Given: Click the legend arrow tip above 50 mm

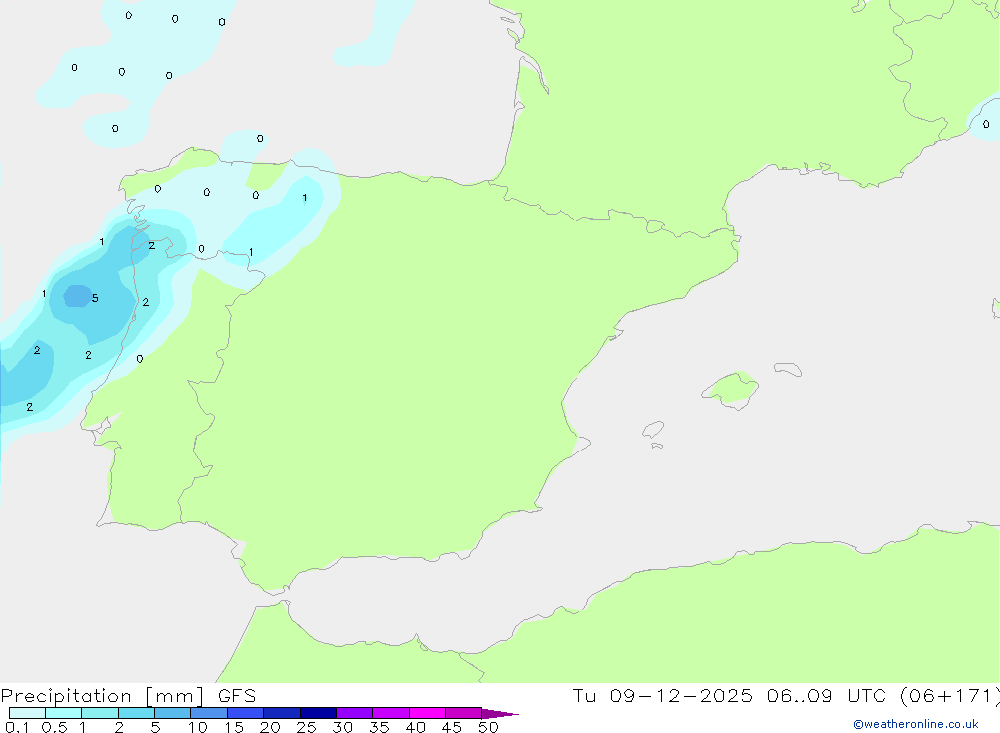Looking at the screenshot, I should point(499,713).
